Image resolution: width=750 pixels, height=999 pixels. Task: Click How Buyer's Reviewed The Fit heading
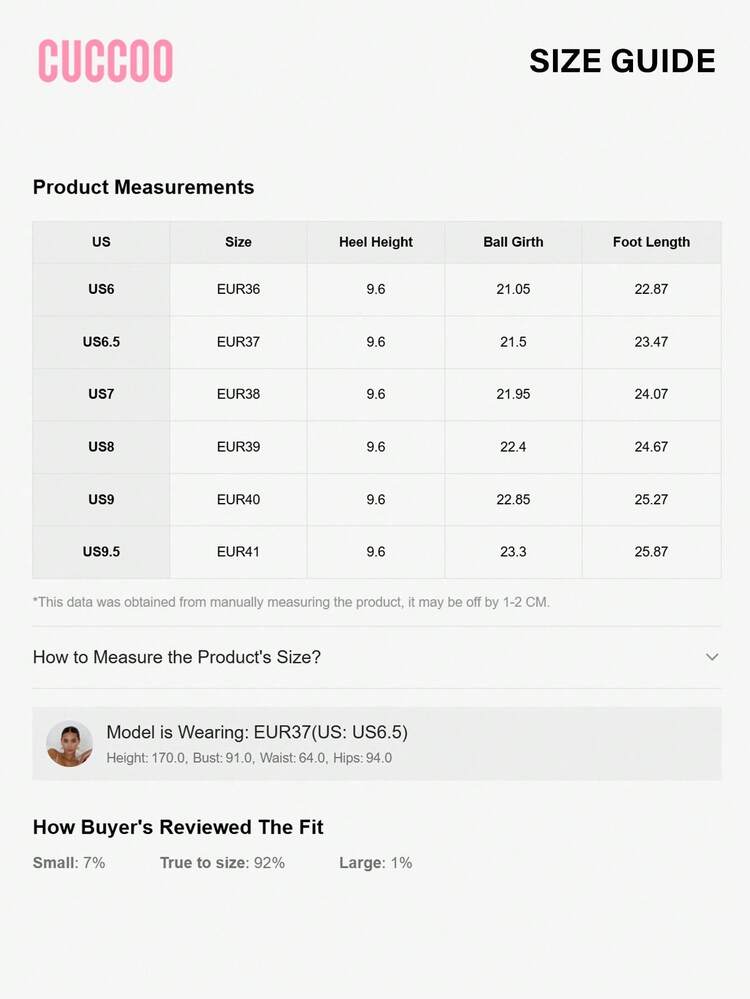(178, 827)
